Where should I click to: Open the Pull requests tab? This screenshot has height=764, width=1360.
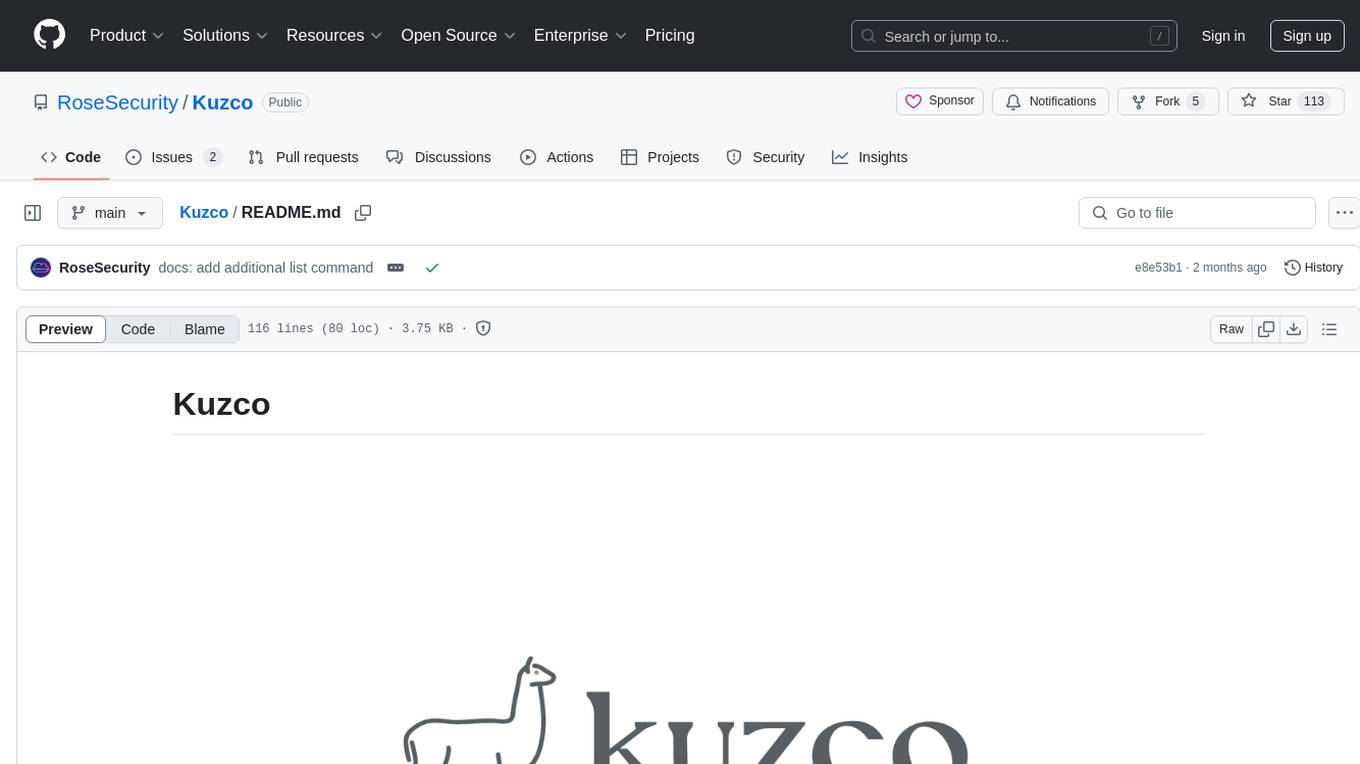coord(303,157)
